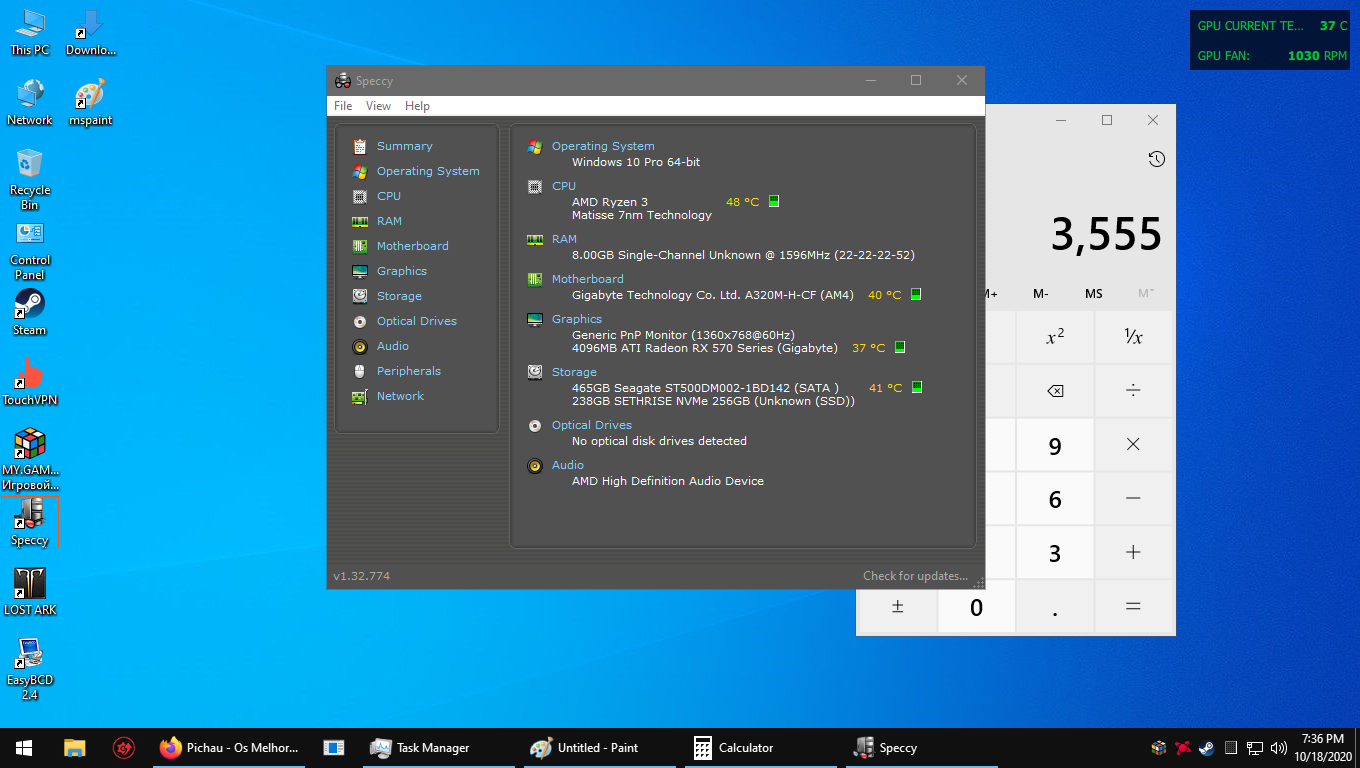Click the hard drive temperature reading 41 °C
1360x768 pixels.
click(x=885, y=388)
